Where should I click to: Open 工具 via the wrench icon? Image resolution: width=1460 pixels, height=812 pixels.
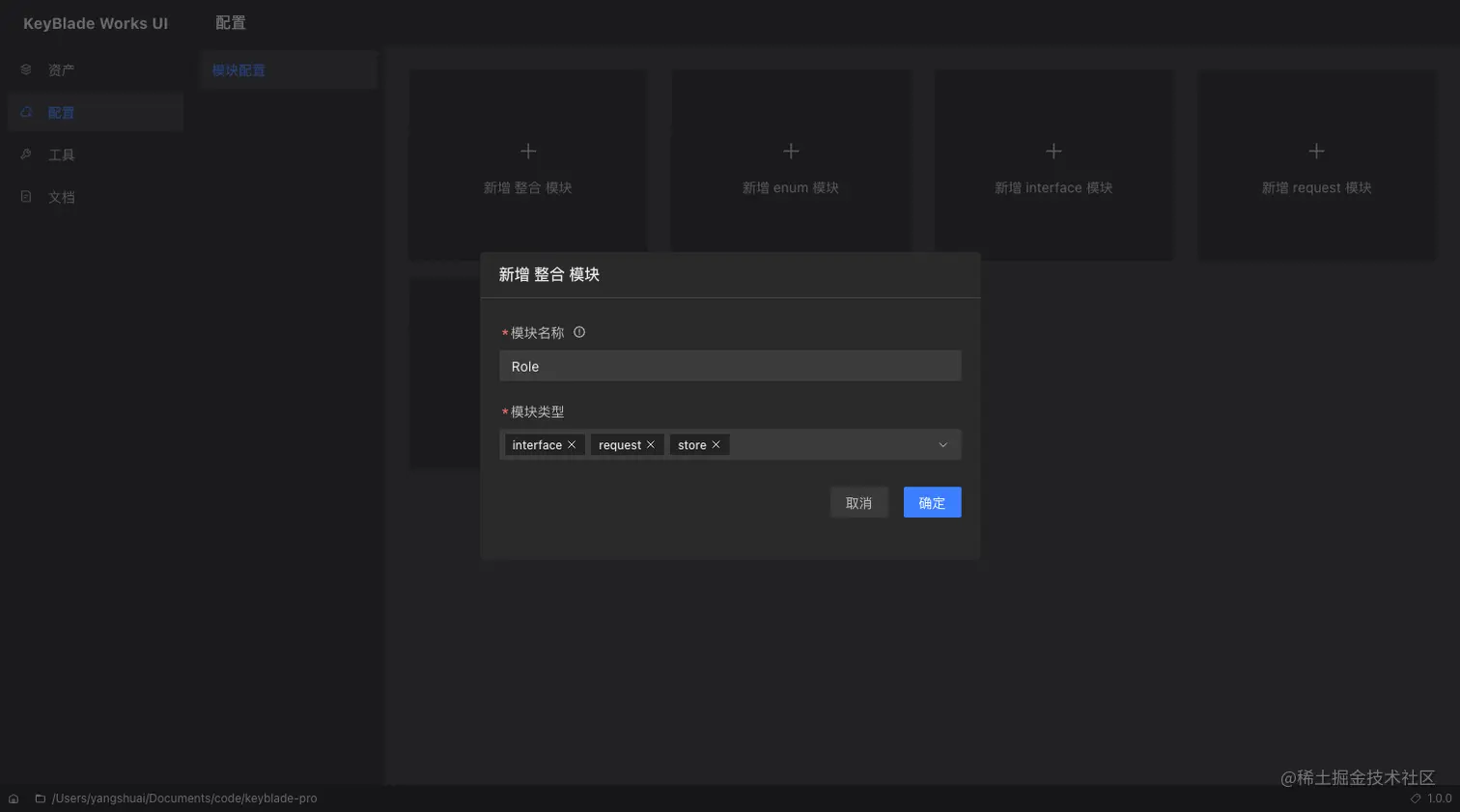pyautogui.click(x=24, y=154)
